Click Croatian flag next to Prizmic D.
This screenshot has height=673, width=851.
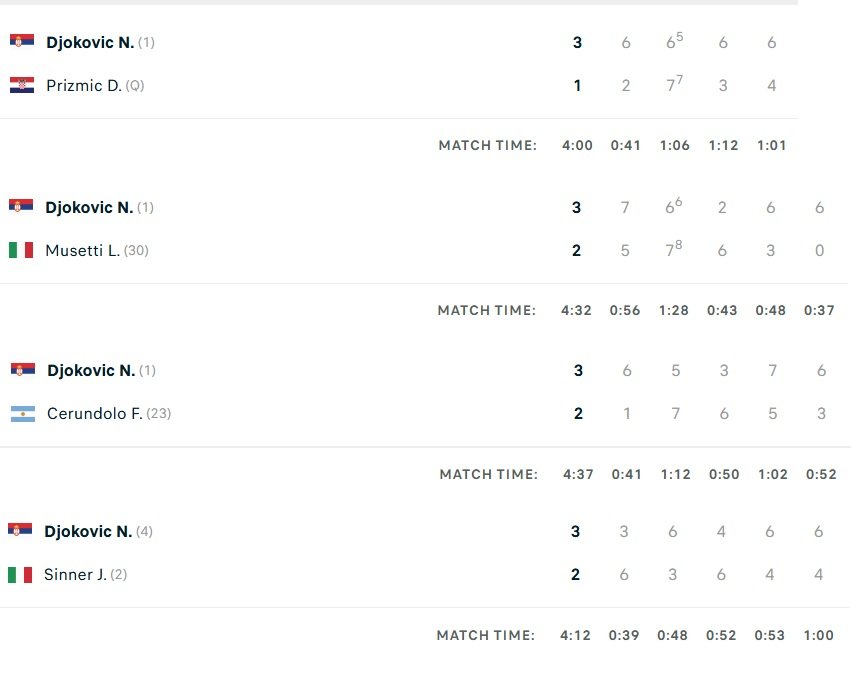pyautogui.click(x=21, y=85)
